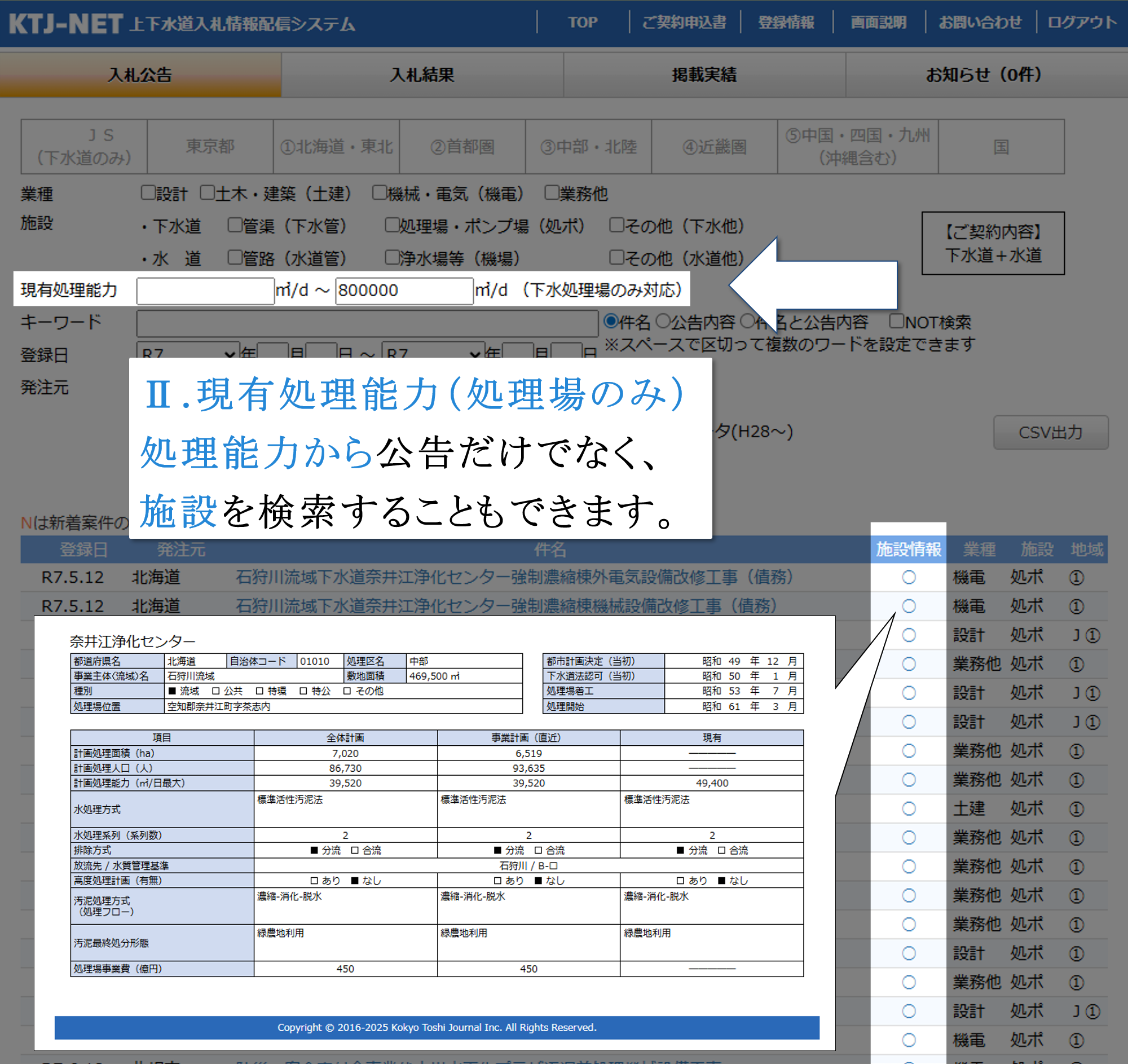The width and height of the screenshot is (1128, 1064).
Task: Open the 掲載実績 tab
Action: click(x=703, y=75)
